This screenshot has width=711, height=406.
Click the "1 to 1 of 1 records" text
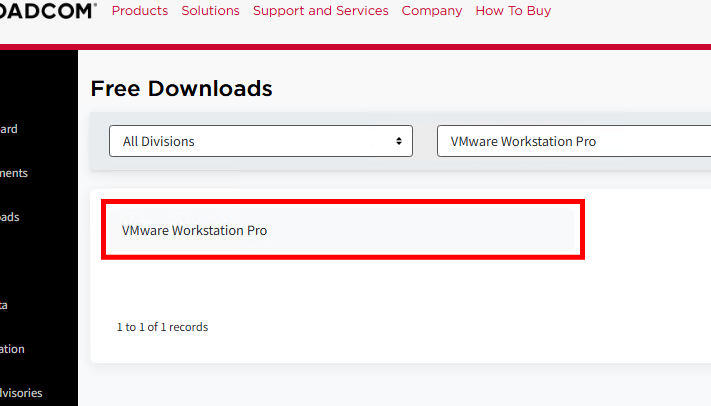point(162,327)
